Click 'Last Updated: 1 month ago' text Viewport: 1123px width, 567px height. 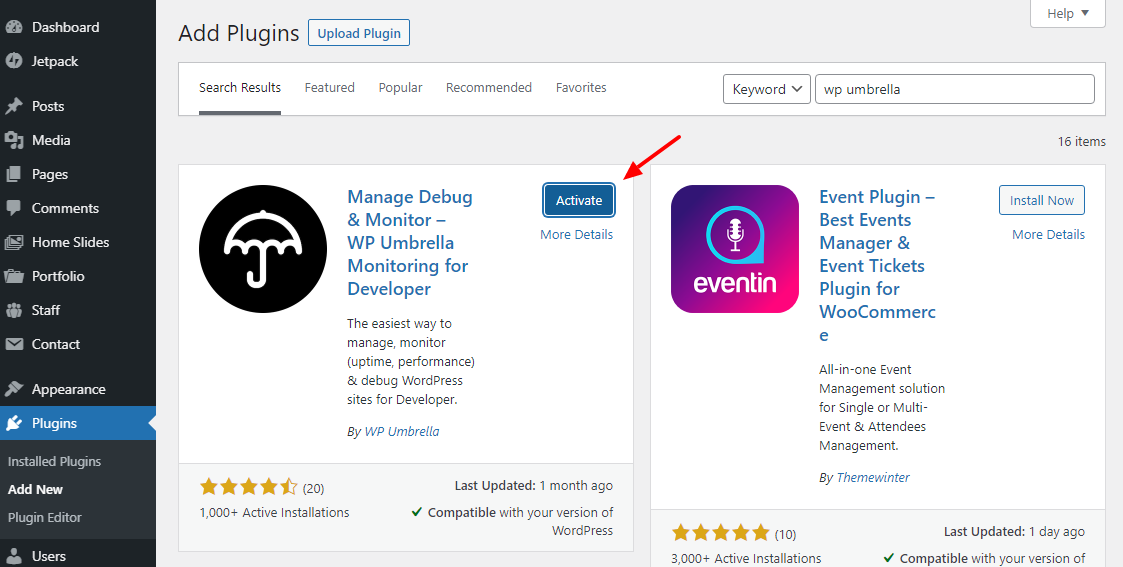pos(534,485)
